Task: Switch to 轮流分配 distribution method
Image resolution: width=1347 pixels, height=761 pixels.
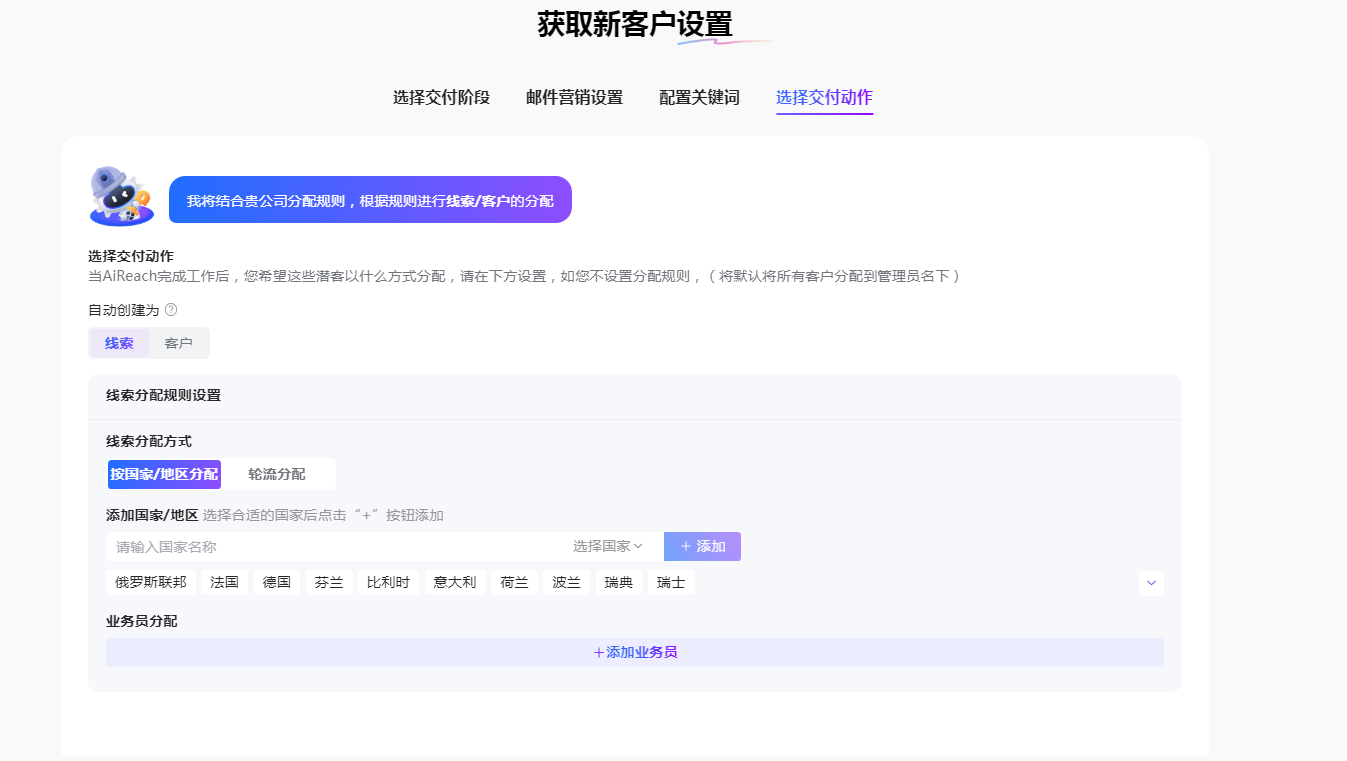Action: point(277,474)
